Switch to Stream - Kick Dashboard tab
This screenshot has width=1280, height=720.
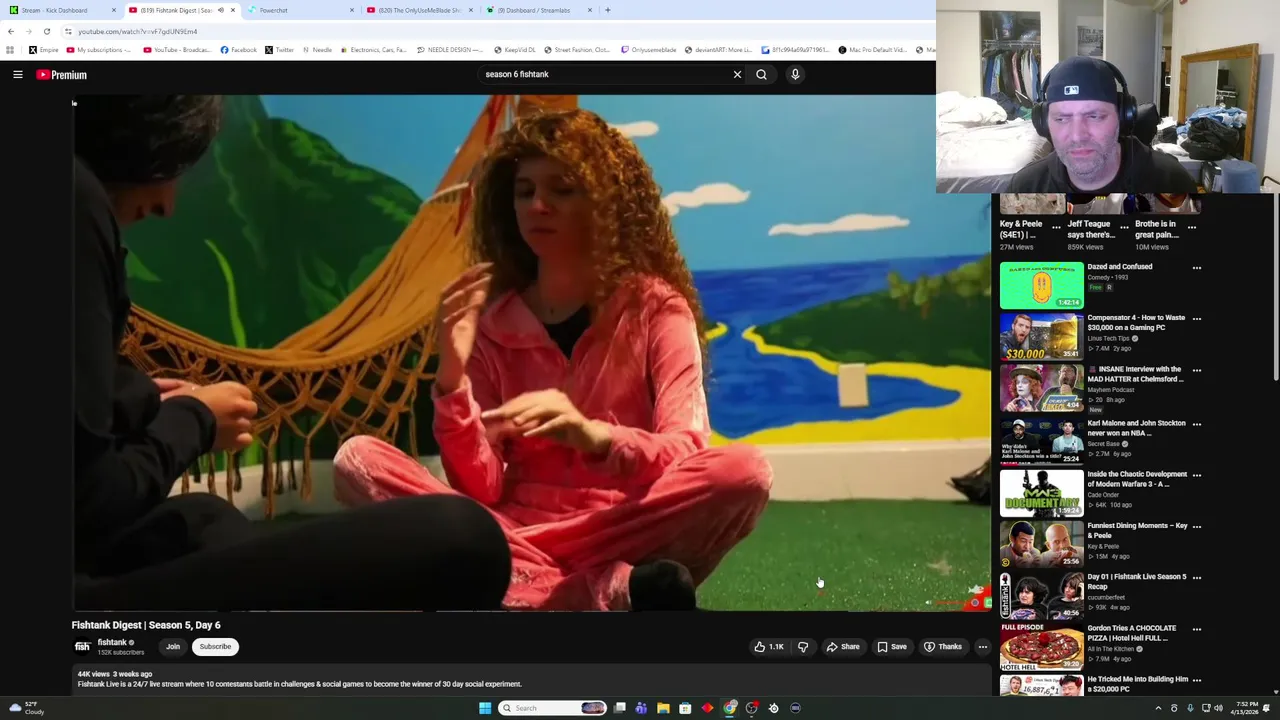point(62,10)
